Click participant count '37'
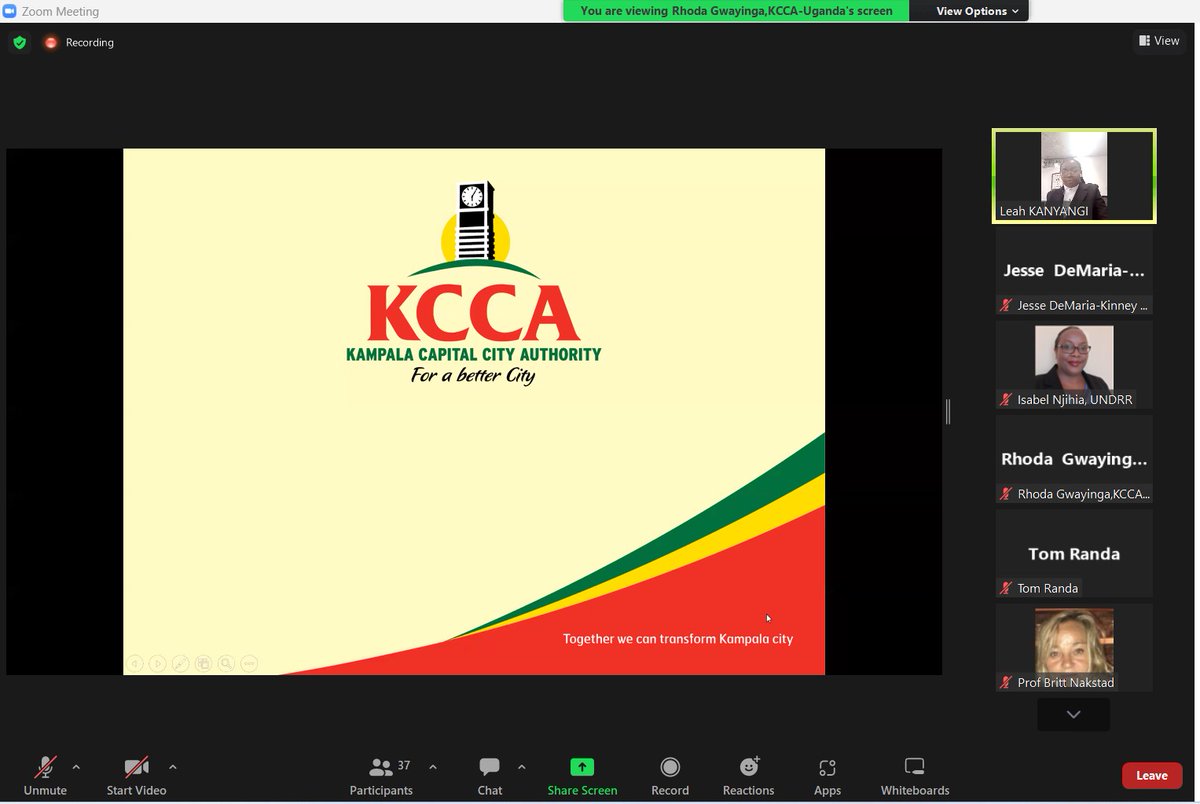The height and width of the screenshot is (804, 1200). 404,766
